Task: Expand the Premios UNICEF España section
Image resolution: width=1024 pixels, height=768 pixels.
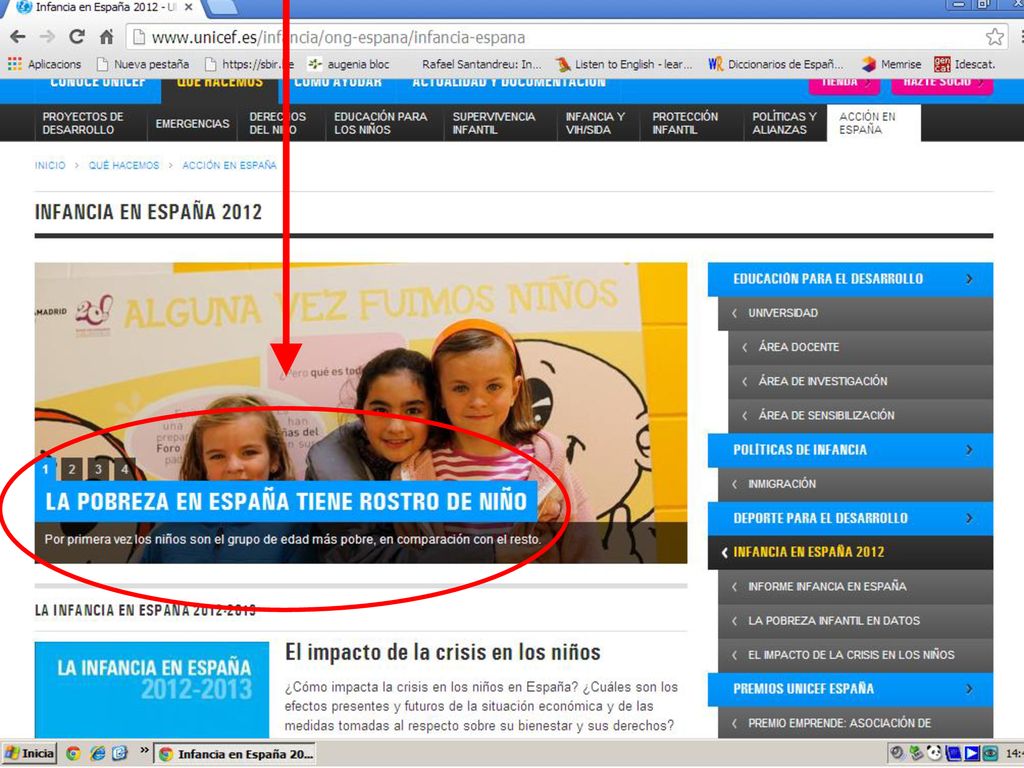Action: click(x=850, y=689)
